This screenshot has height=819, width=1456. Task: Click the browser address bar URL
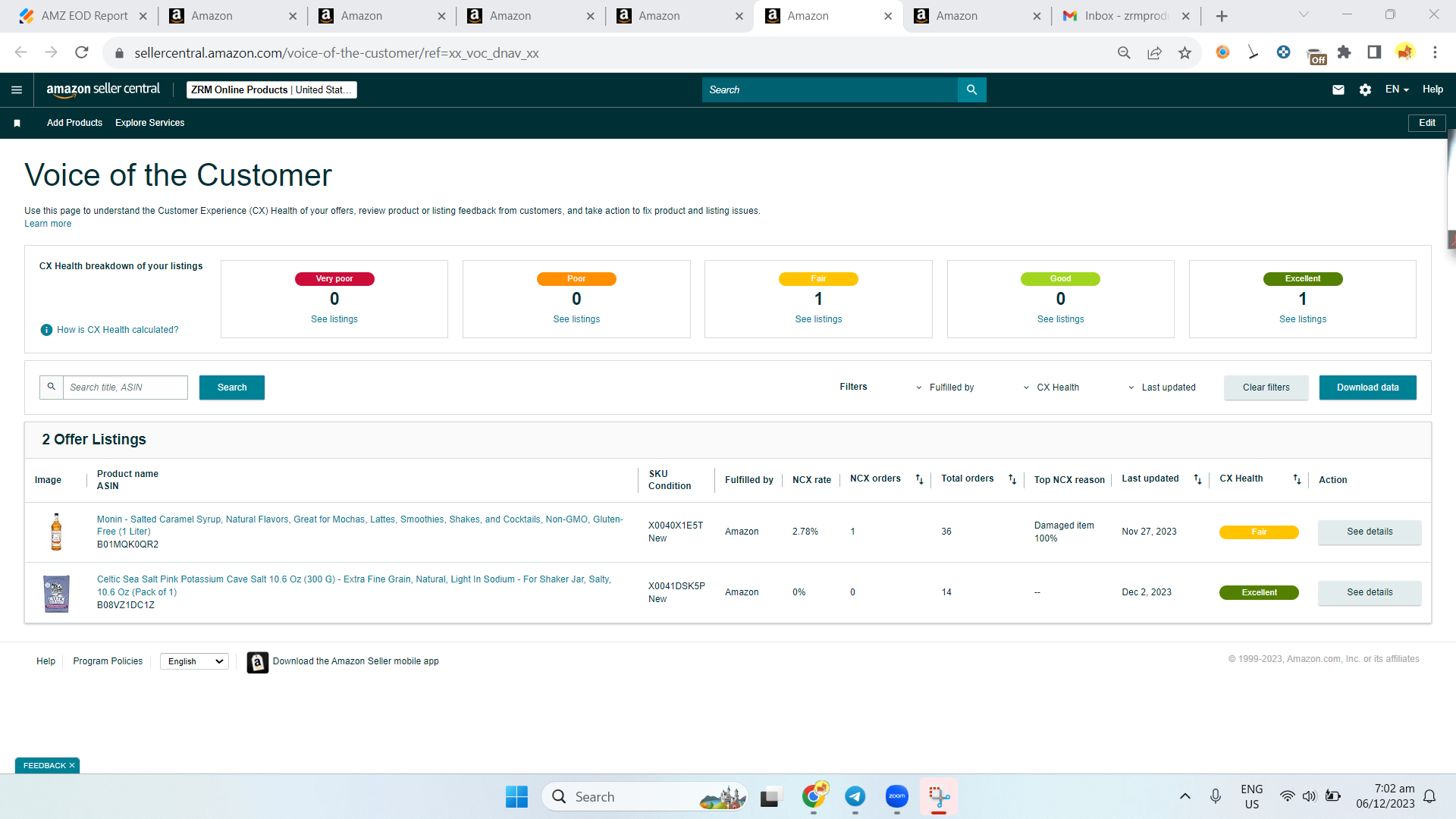click(337, 53)
